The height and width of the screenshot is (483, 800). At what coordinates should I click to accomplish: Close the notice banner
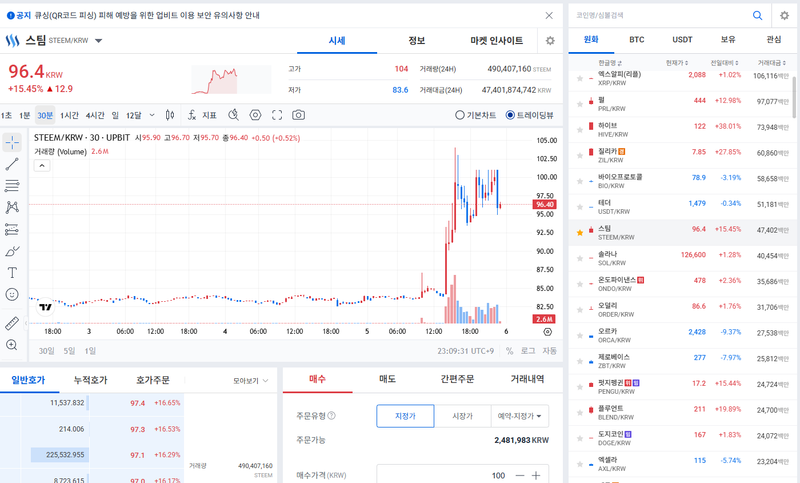pyautogui.click(x=549, y=15)
